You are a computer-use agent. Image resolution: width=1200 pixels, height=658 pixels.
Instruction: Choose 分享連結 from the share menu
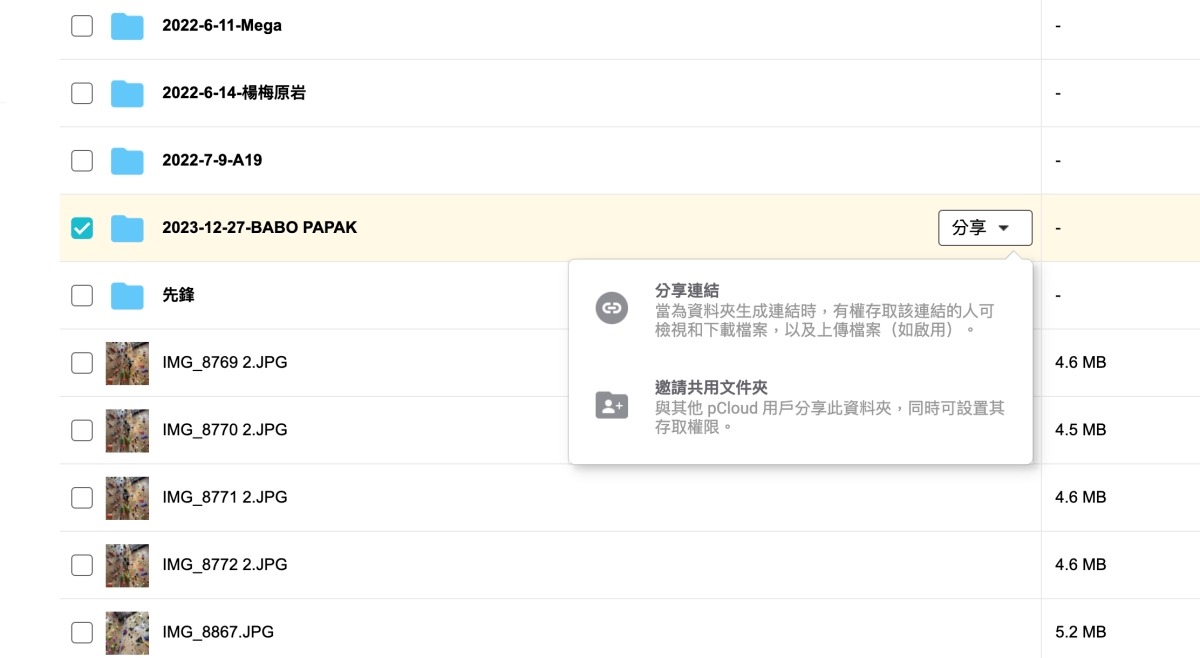pyautogui.click(x=690, y=291)
